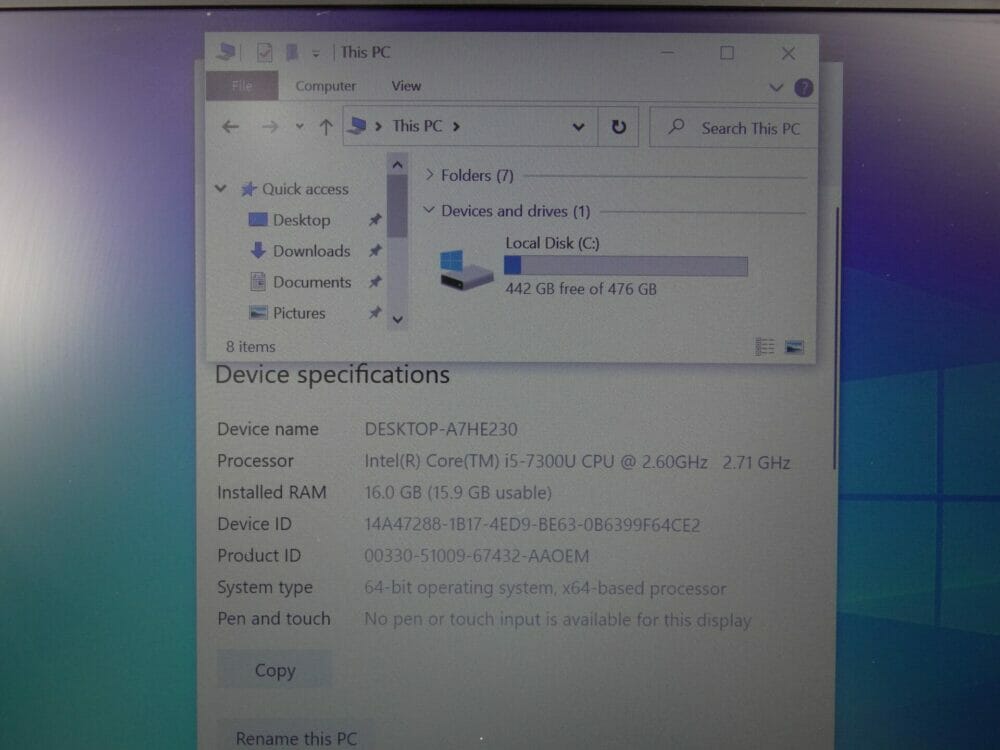Click navigation pane scroll up arrow
Screen dimensions: 1000x750
click(397, 165)
